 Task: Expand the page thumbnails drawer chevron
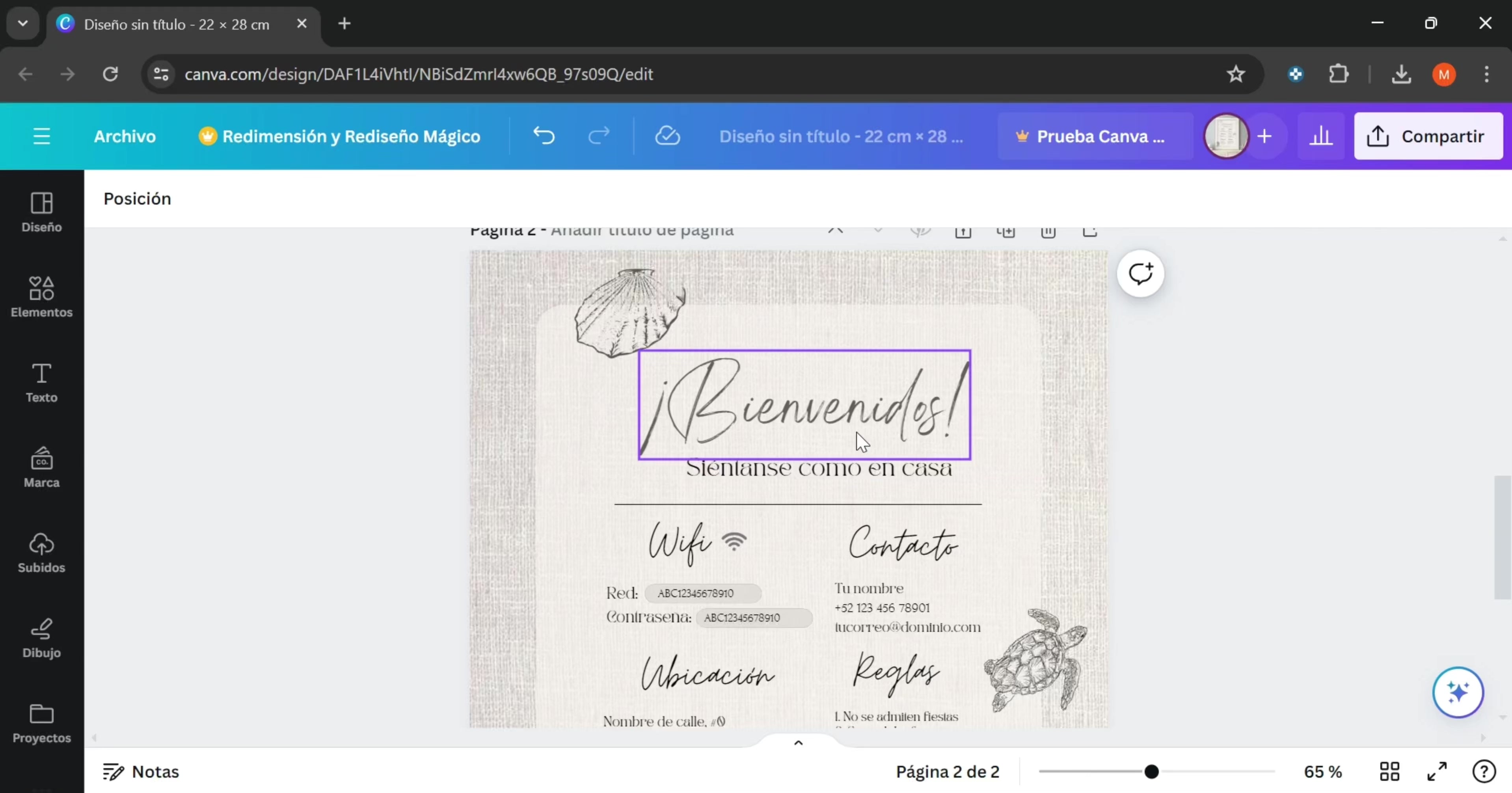pyautogui.click(x=798, y=743)
